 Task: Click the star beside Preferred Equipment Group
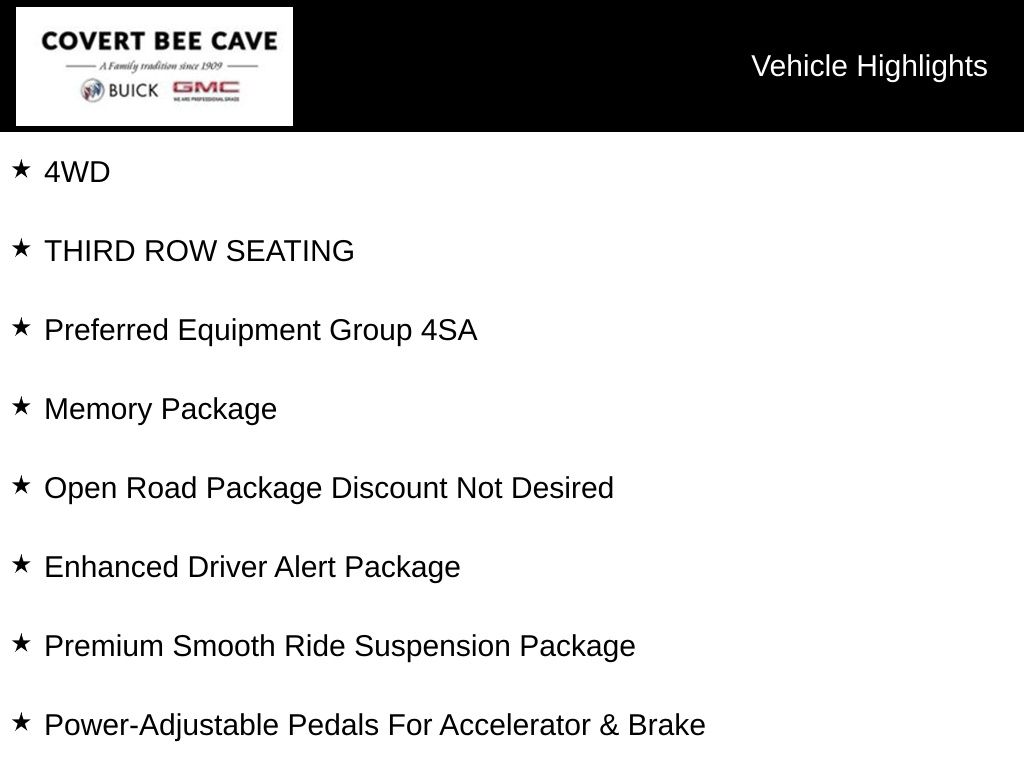[21, 328]
